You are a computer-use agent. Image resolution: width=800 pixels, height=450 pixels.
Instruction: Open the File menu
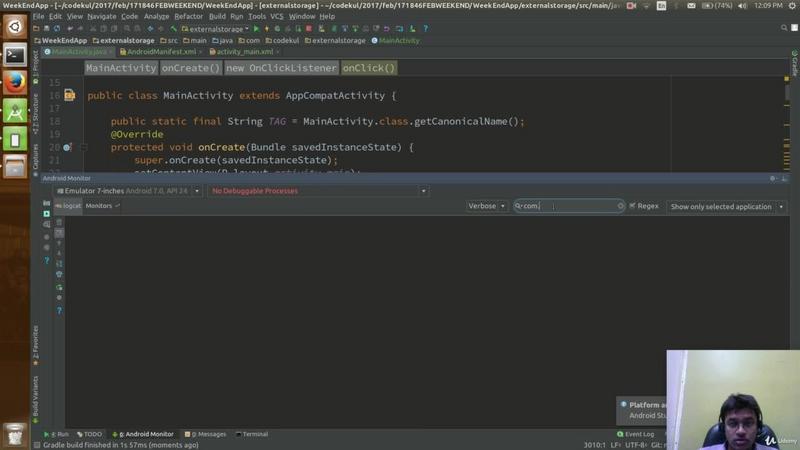coord(38,16)
